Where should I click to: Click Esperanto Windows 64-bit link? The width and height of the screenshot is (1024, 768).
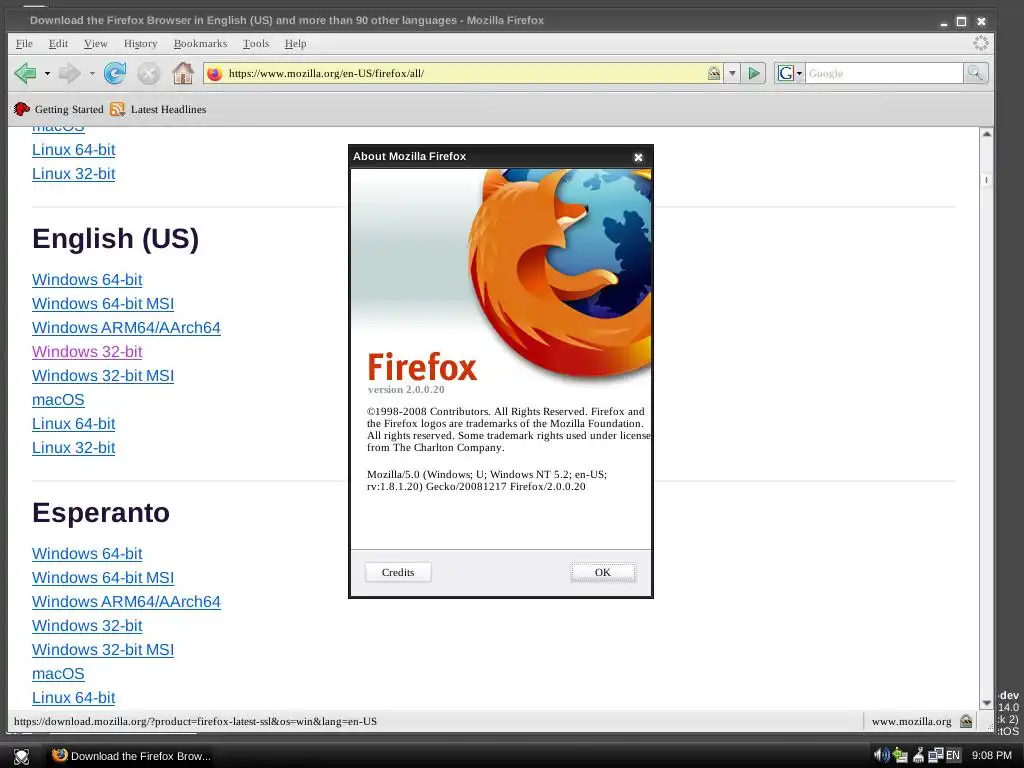87,554
